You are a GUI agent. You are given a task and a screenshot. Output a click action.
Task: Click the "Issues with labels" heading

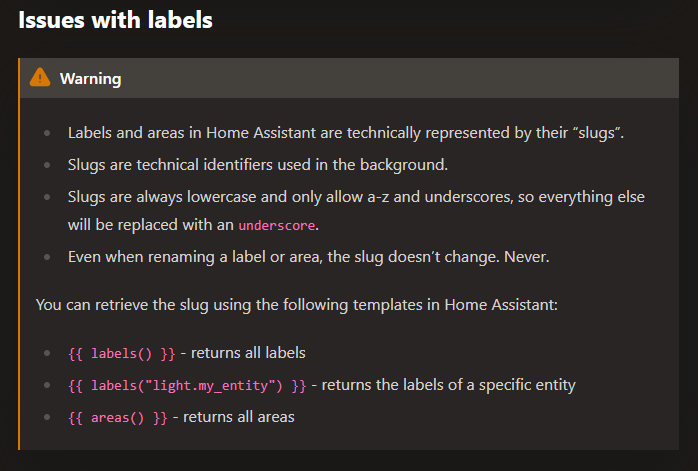point(115,20)
